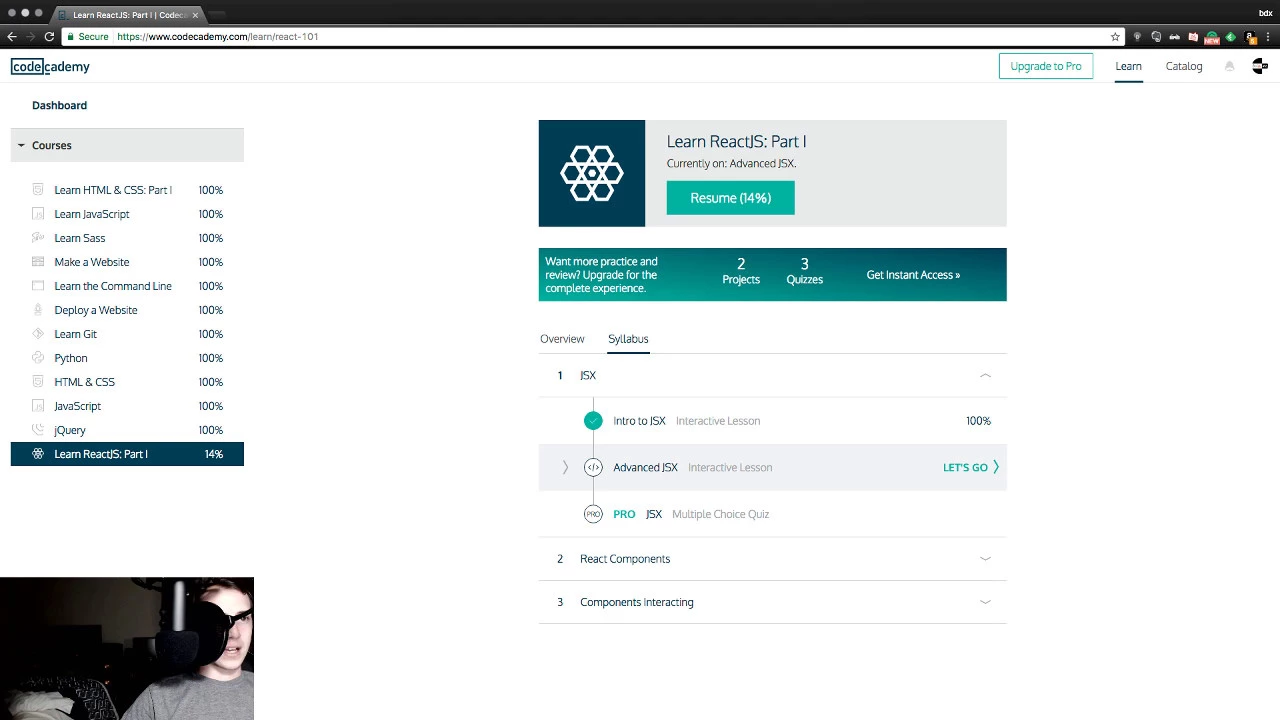1280x720 pixels.
Task: Click the green diamond extension icon
Action: 1230,37
